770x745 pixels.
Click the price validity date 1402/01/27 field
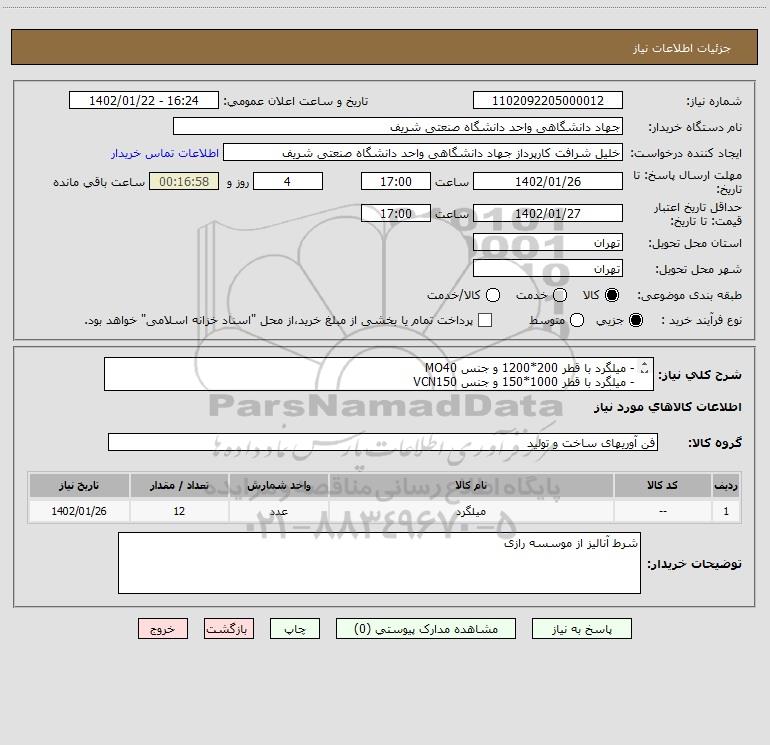(x=548, y=213)
